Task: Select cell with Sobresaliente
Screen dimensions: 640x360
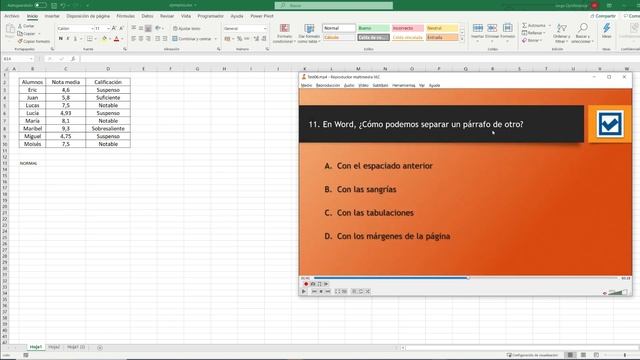Action: [x=108, y=129]
